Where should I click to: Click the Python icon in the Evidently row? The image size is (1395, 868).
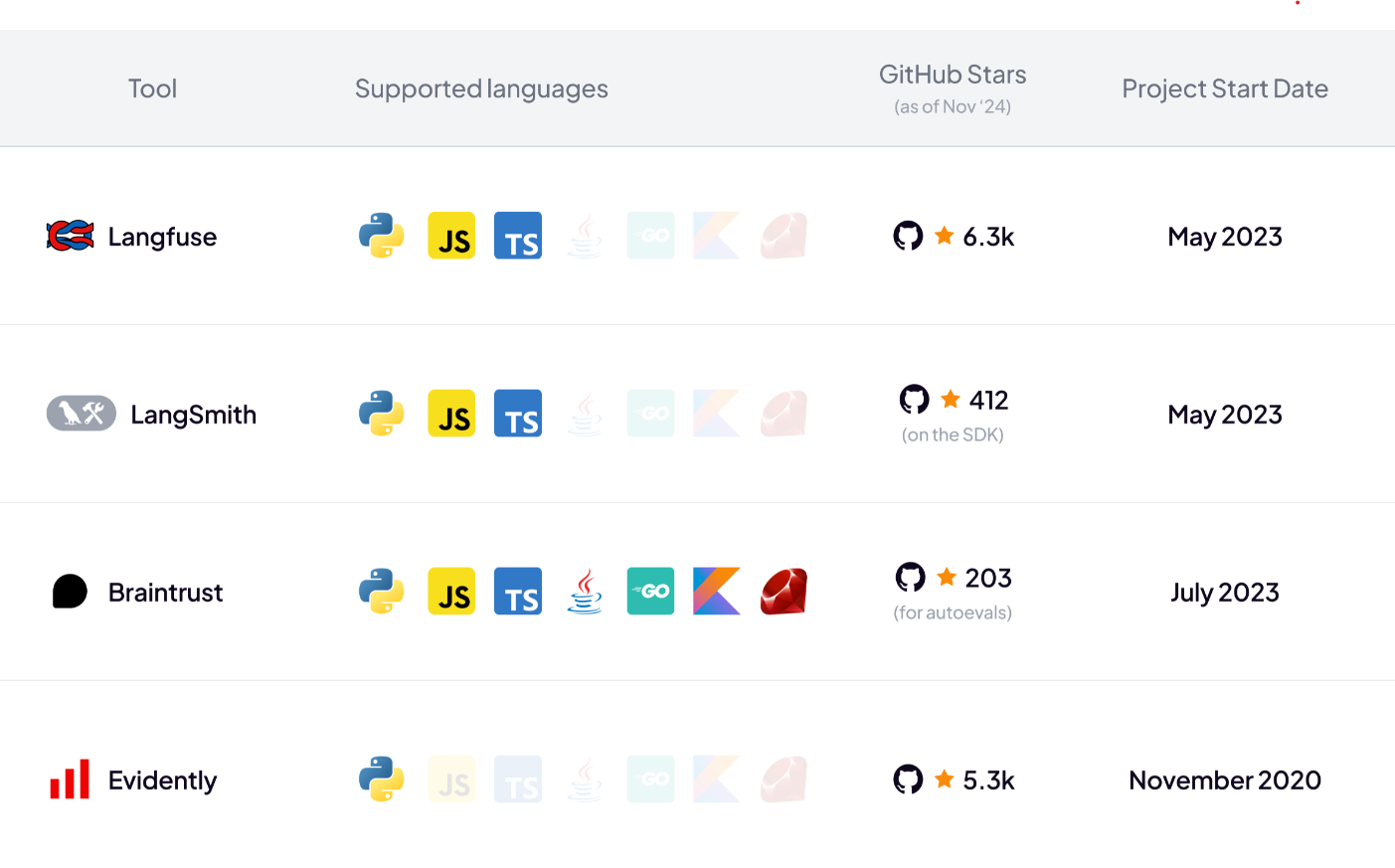[382, 780]
